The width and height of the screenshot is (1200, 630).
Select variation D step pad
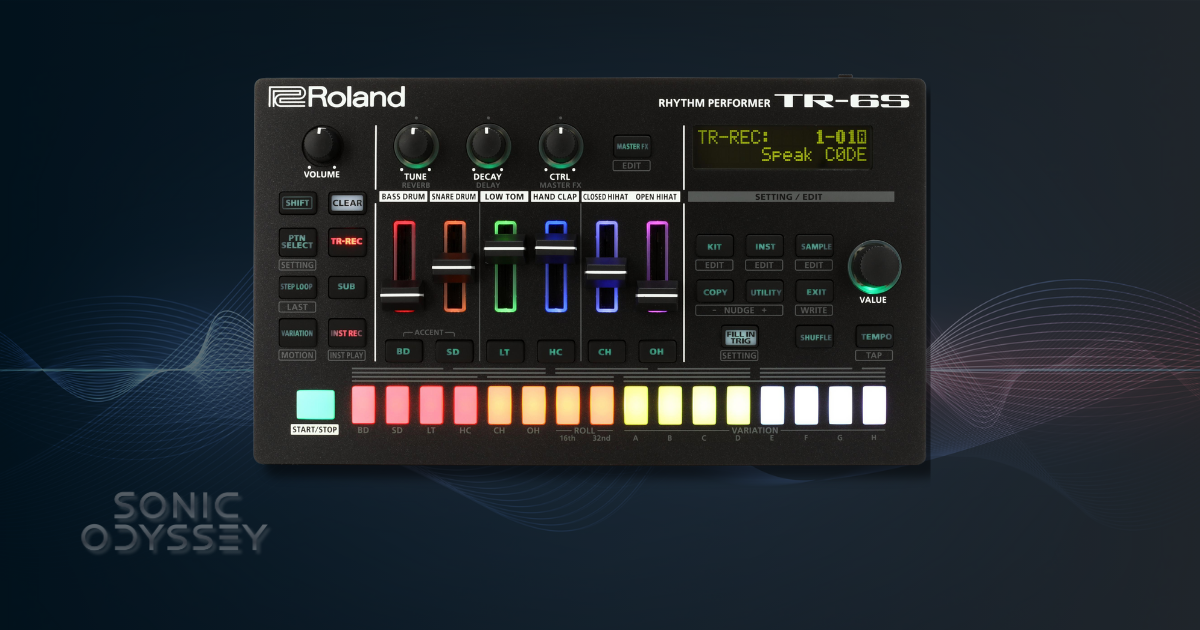pyautogui.click(x=738, y=405)
